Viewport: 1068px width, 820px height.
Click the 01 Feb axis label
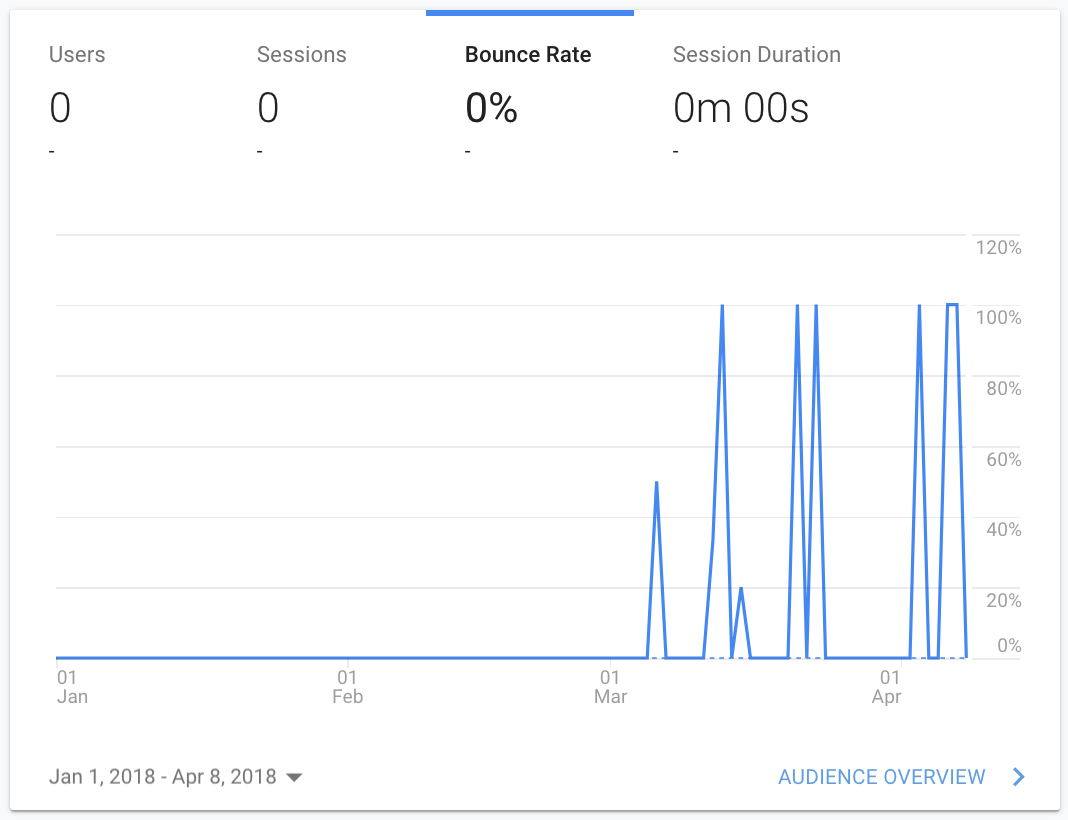point(347,687)
